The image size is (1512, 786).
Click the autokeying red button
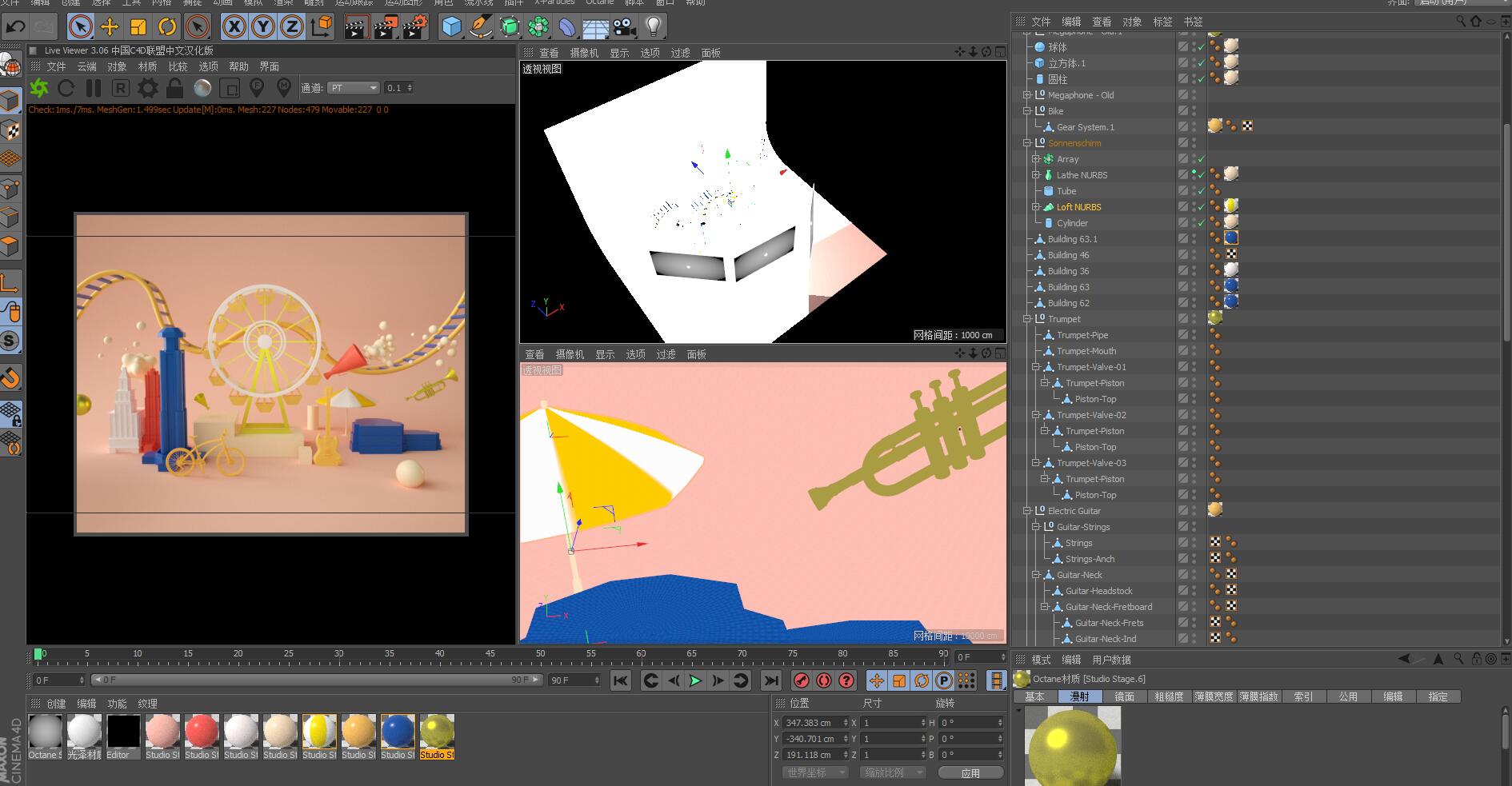pyautogui.click(x=823, y=680)
